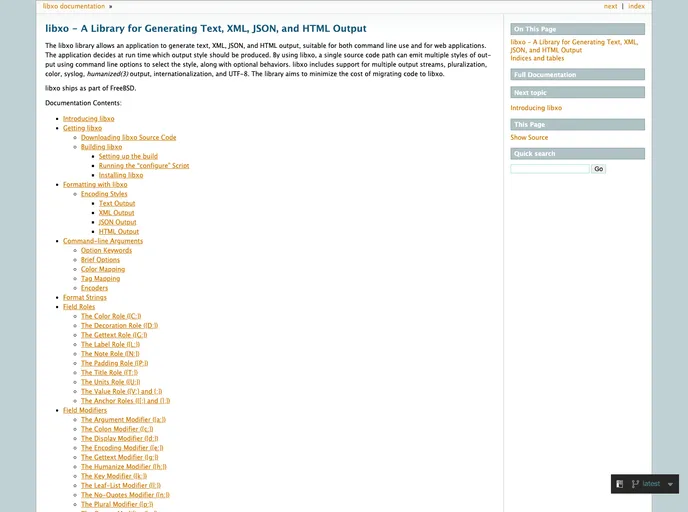Click the page title heading text
The image size is (688, 512).
pos(206,29)
